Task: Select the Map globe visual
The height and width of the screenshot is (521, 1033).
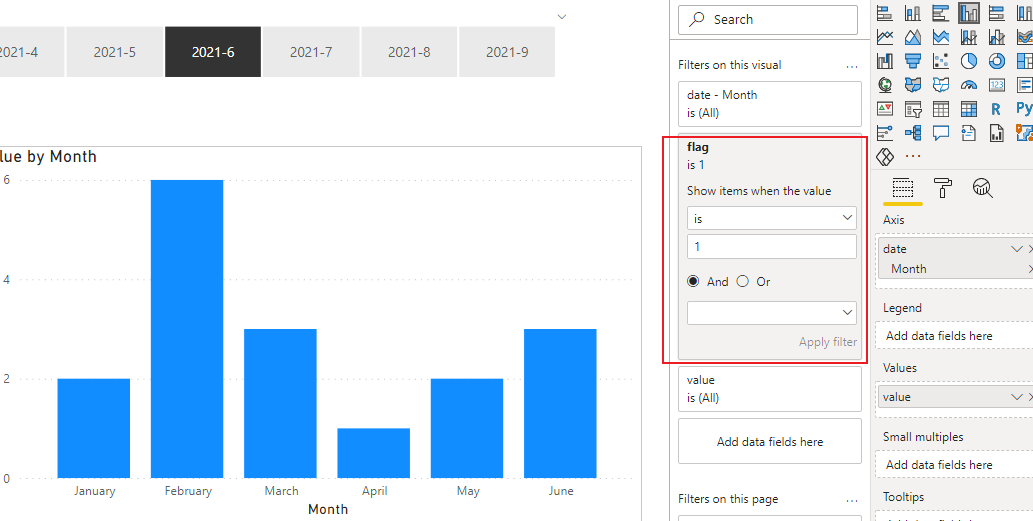Action: 885,85
